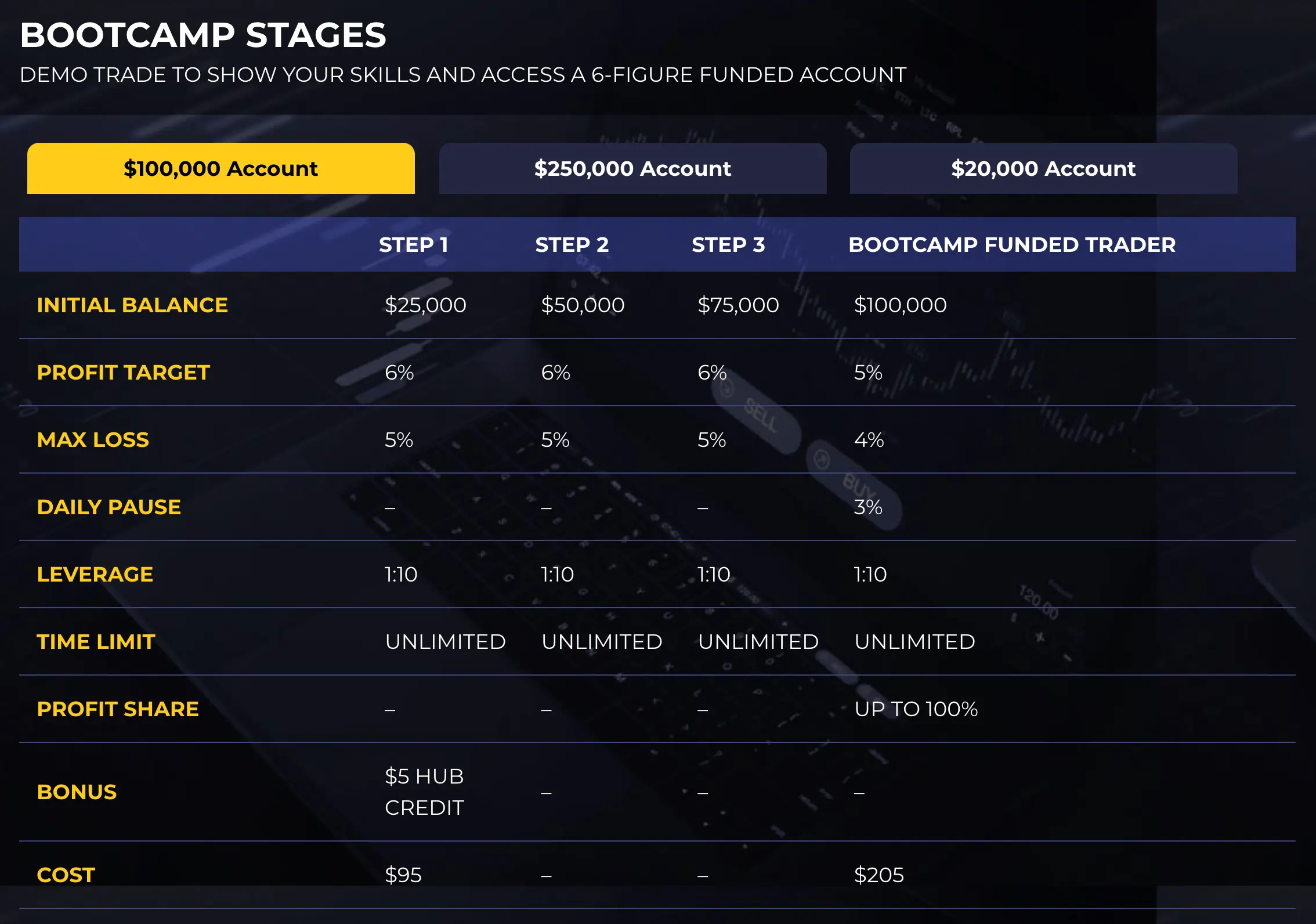Click the UP TO 100% profit share
Screen dimensions: 1316x924
916,709
